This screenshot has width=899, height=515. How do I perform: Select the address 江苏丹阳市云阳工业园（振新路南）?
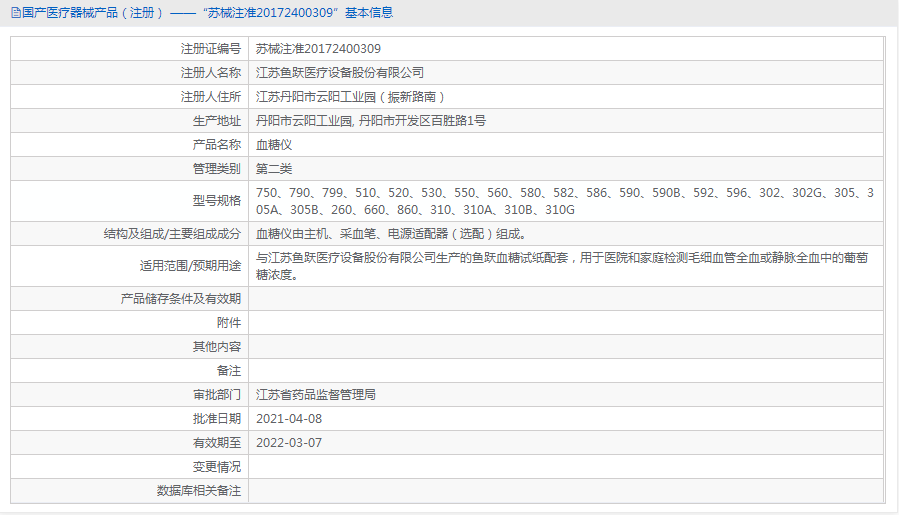pos(351,97)
